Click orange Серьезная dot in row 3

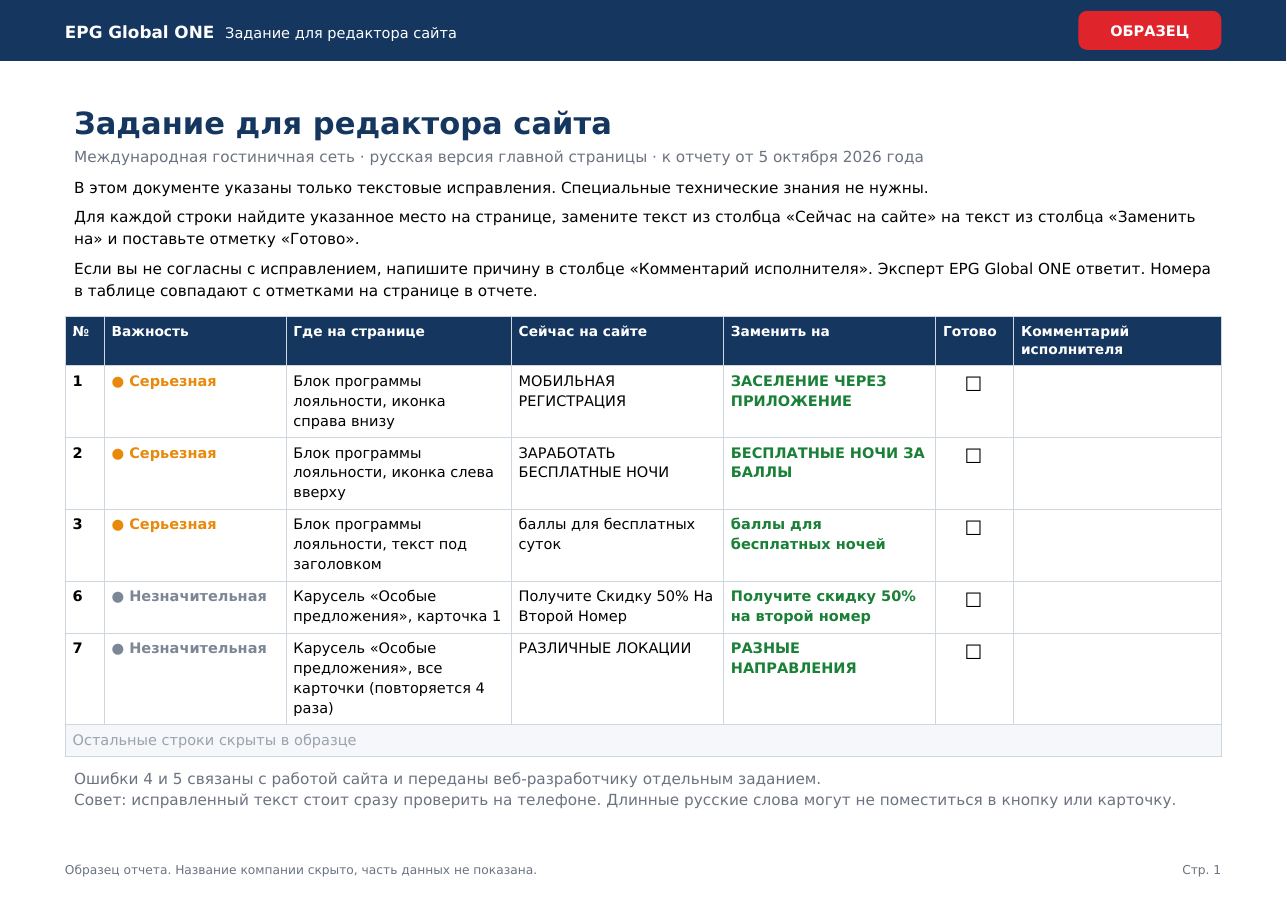click(x=118, y=525)
